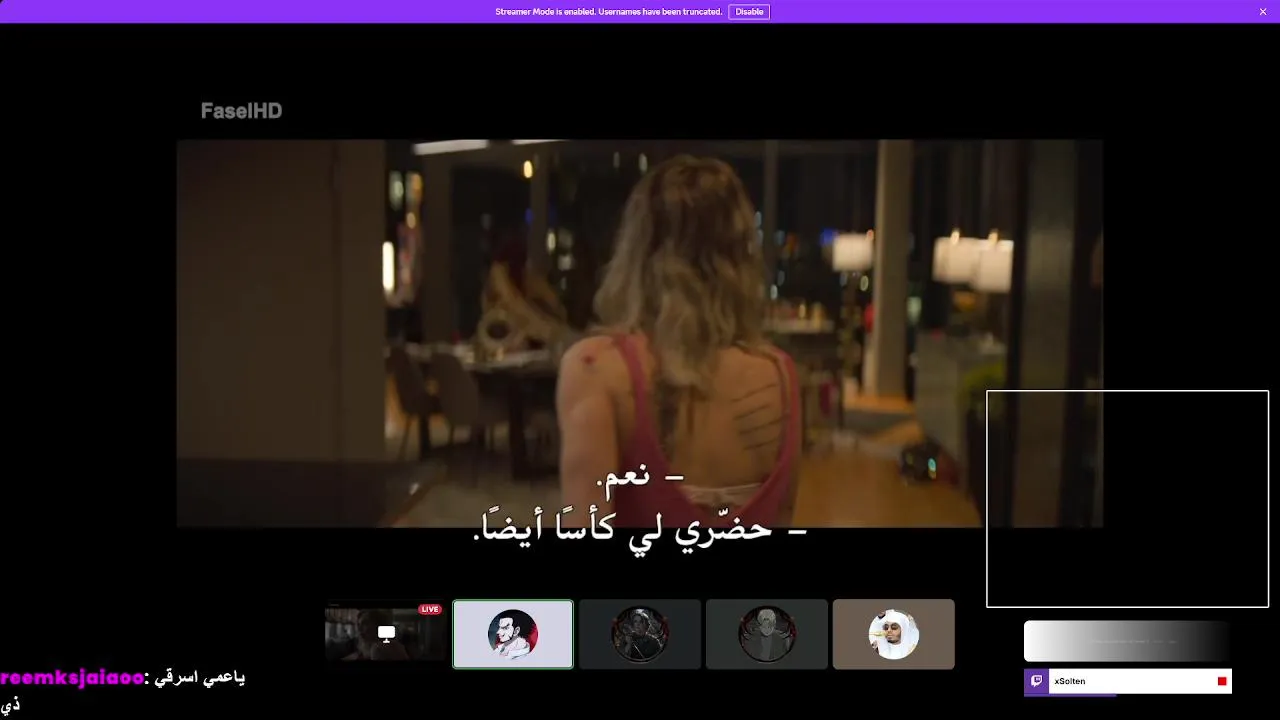The image size is (1280, 720).
Task: Click the gradient bar above xSolten
Action: pos(1127,641)
